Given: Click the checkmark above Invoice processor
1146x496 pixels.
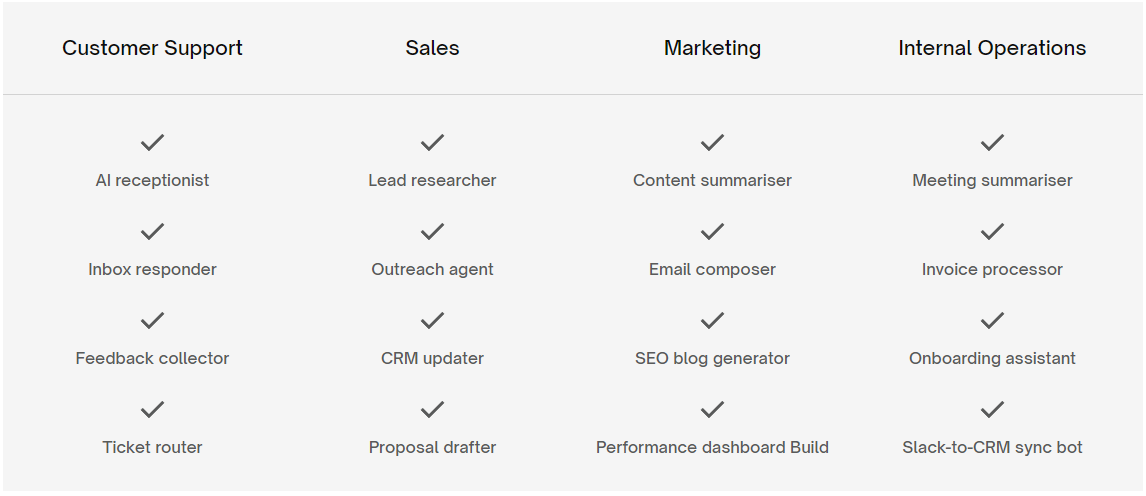Looking at the screenshot, I should tap(992, 232).
